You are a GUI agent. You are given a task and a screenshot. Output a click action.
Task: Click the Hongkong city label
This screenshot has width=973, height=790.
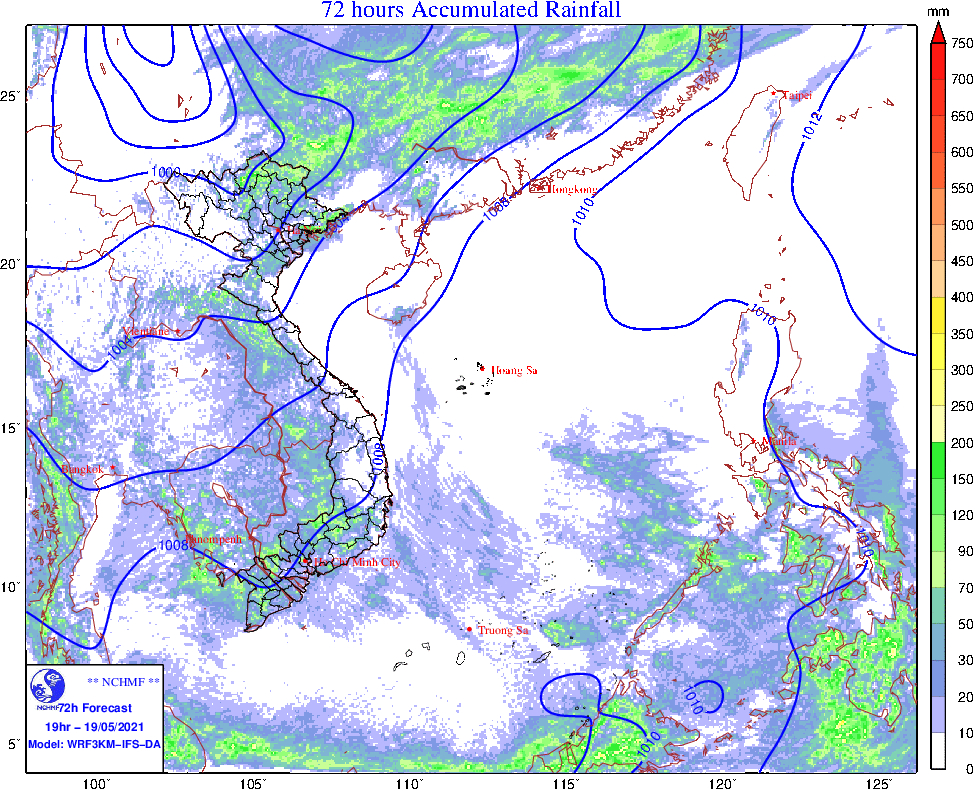click(x=567, y=189)
